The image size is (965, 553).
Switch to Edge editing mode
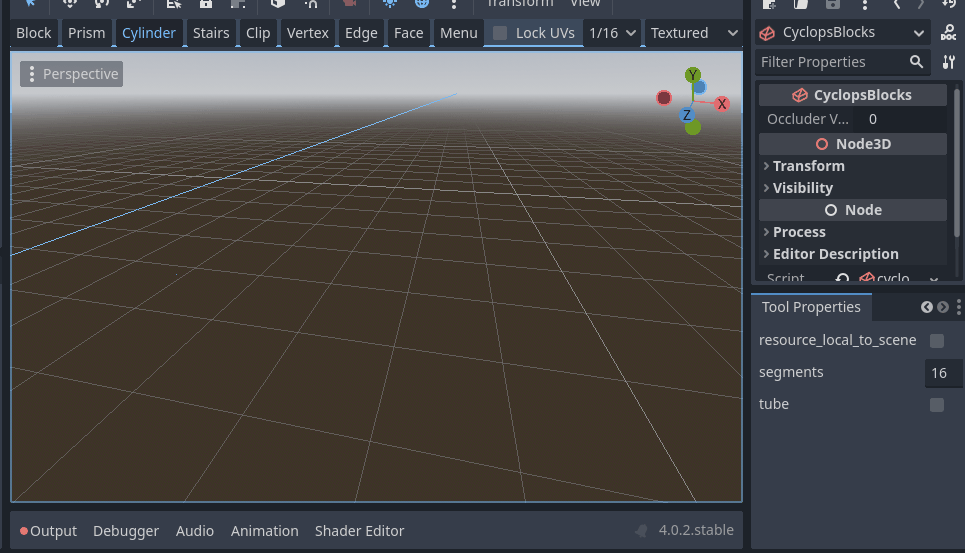[x=361, y=33]
